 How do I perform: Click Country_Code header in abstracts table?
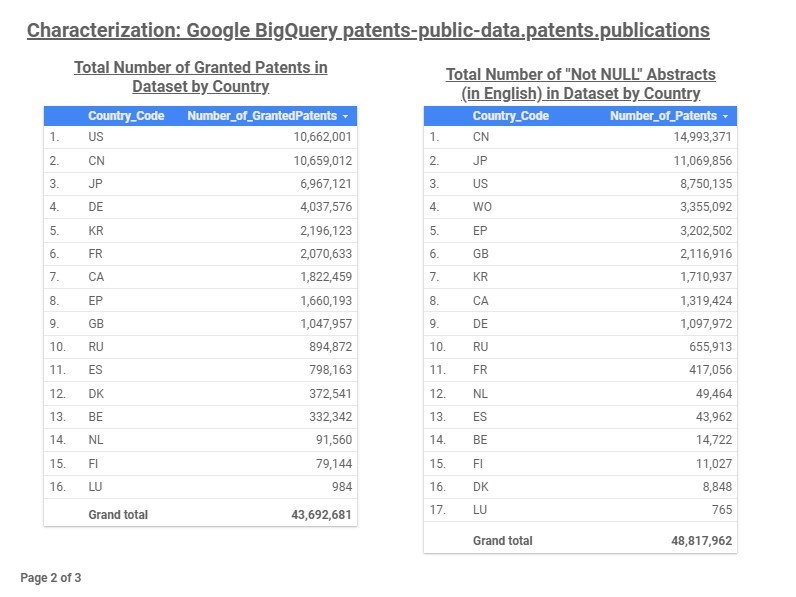click(x=511, y=116)
